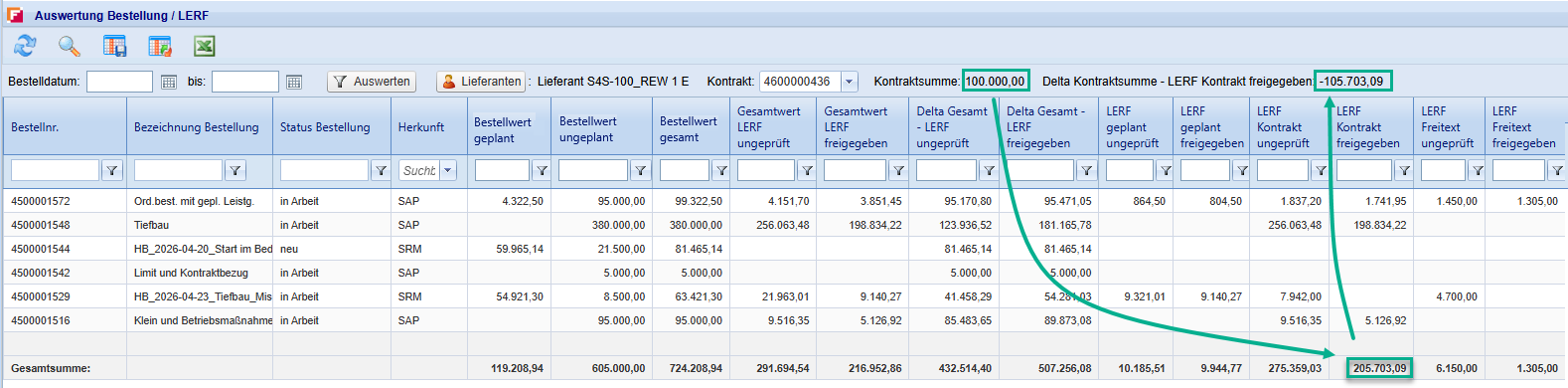Viewport: 1568px width, 388px height.
Task: Click the filter icon for Gesamtwert LERF ungeprüft
Action: 807,170
